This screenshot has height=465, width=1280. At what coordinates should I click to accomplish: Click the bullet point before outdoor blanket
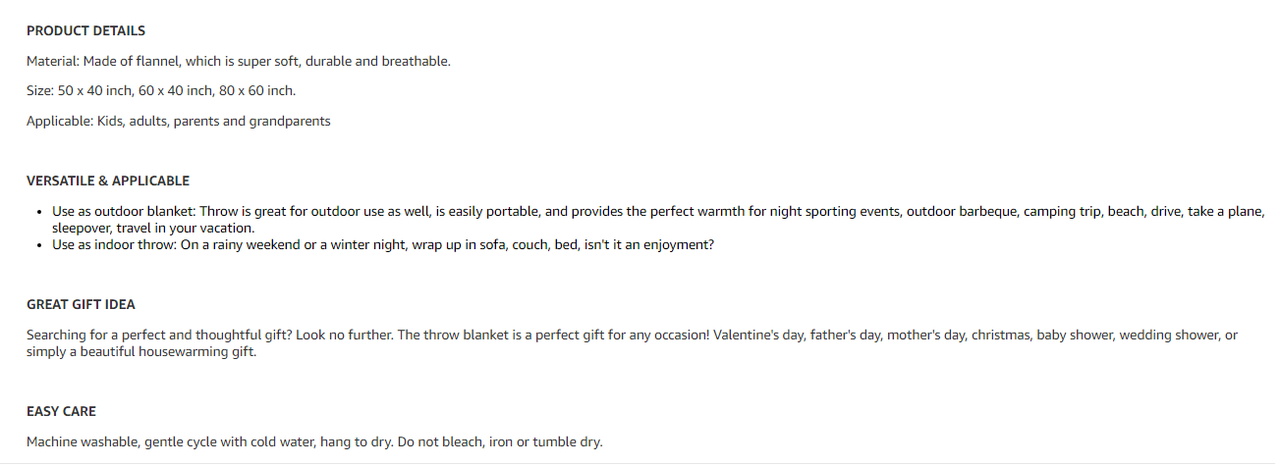pos(39,213)
